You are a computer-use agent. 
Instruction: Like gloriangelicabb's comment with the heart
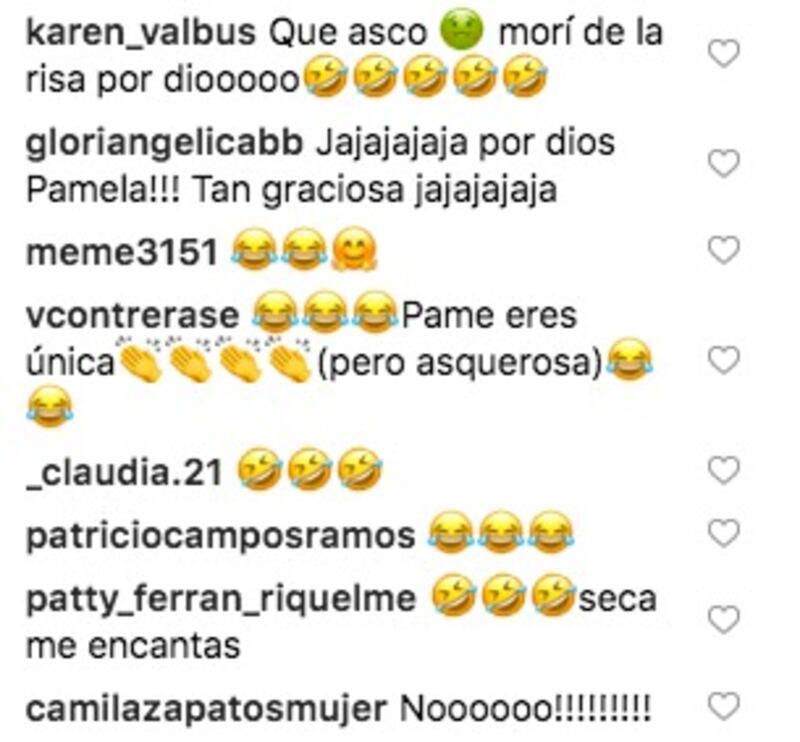point(724,164)
